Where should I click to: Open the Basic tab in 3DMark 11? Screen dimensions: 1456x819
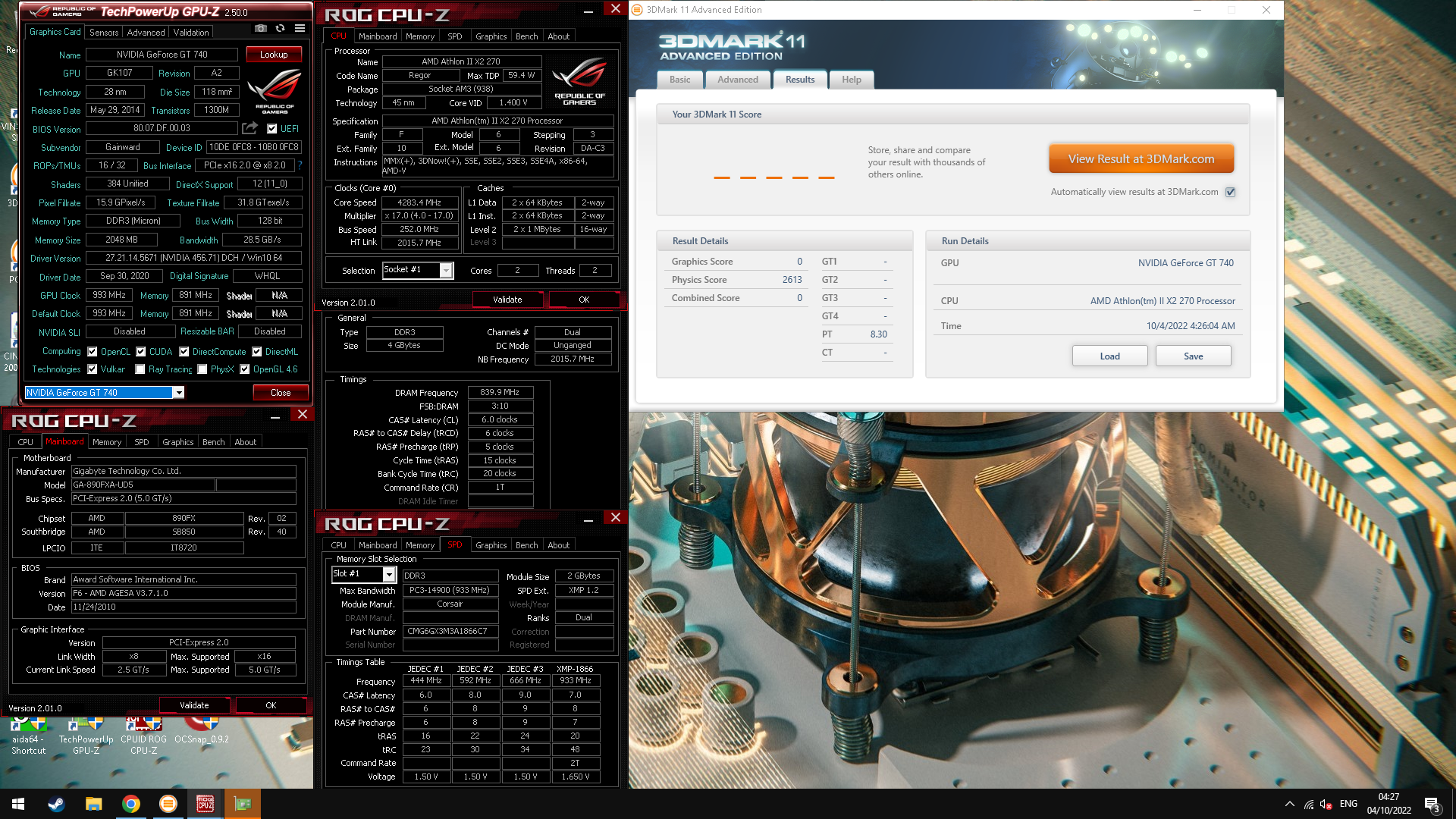pyautogui.click(x=679, y=80)
